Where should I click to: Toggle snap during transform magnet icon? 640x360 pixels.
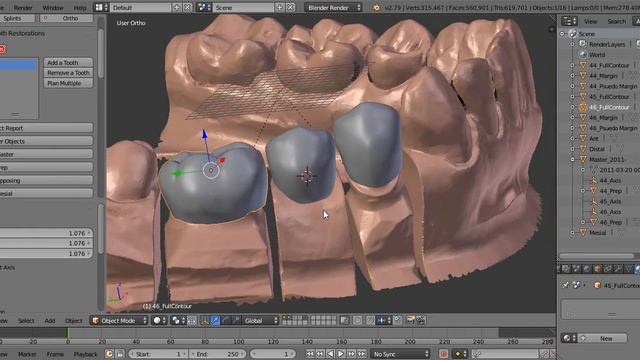(x=371, y=321)
